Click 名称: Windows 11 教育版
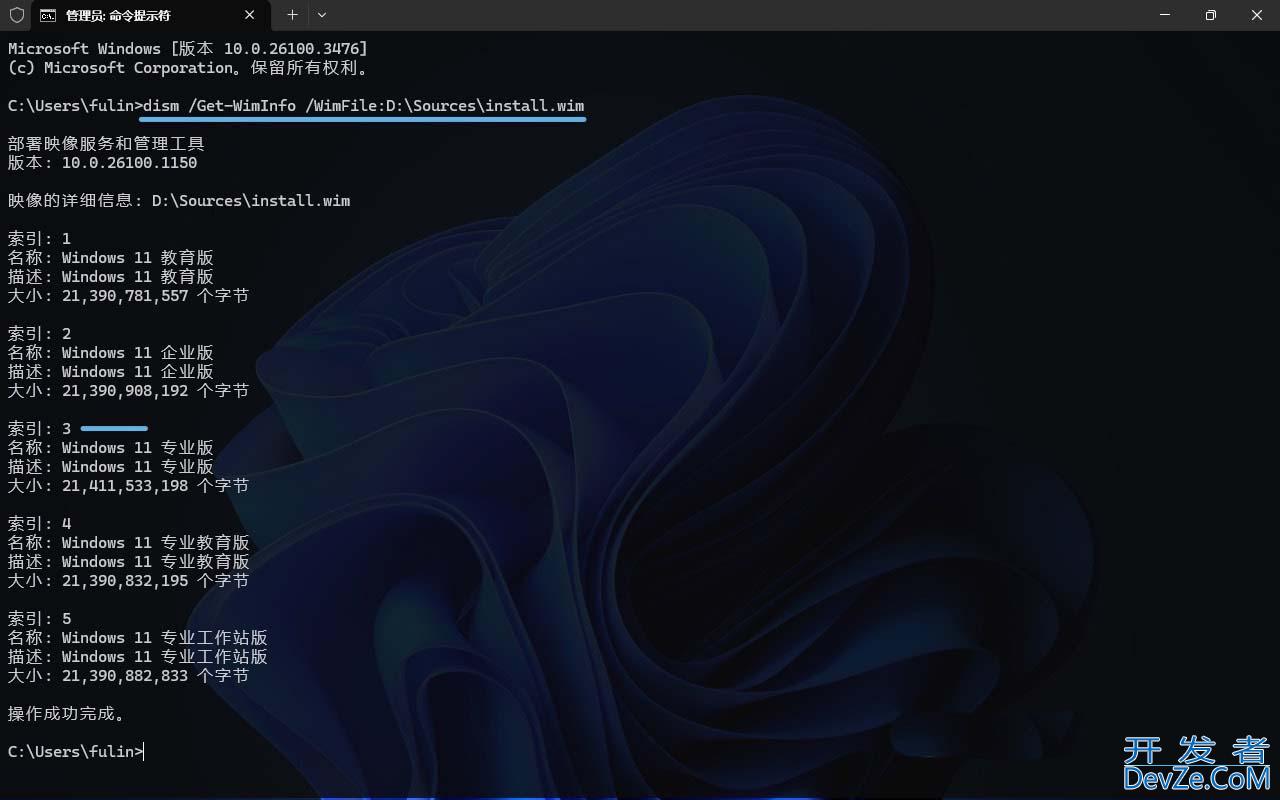 (111, 258)
